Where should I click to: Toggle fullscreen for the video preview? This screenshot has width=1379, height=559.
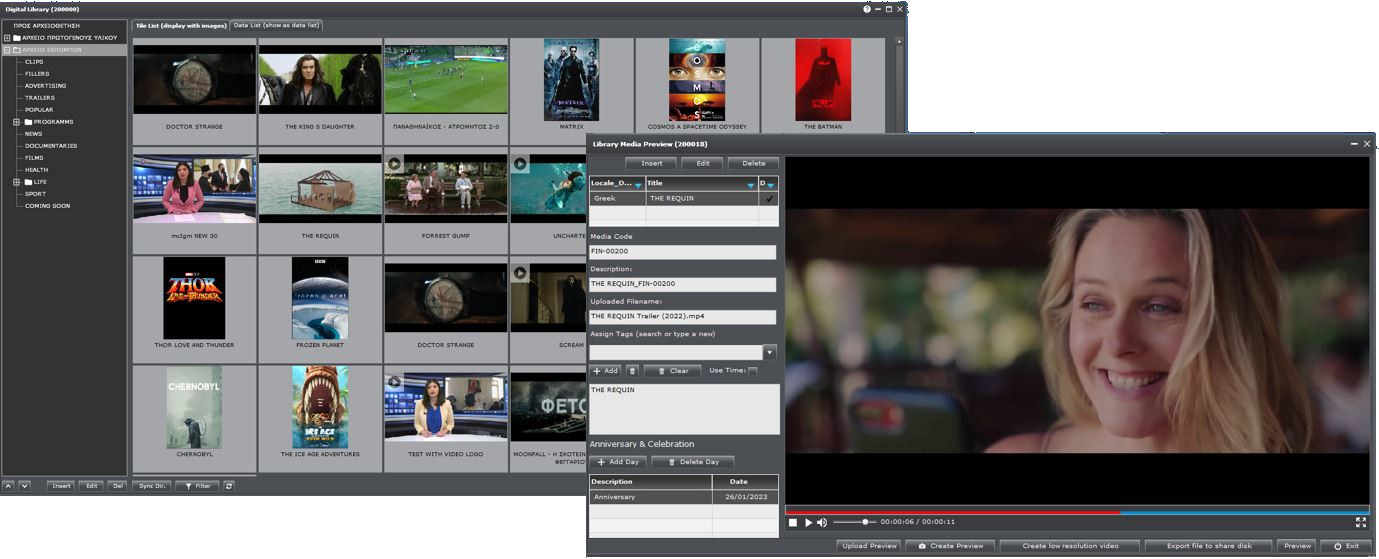1361,522
